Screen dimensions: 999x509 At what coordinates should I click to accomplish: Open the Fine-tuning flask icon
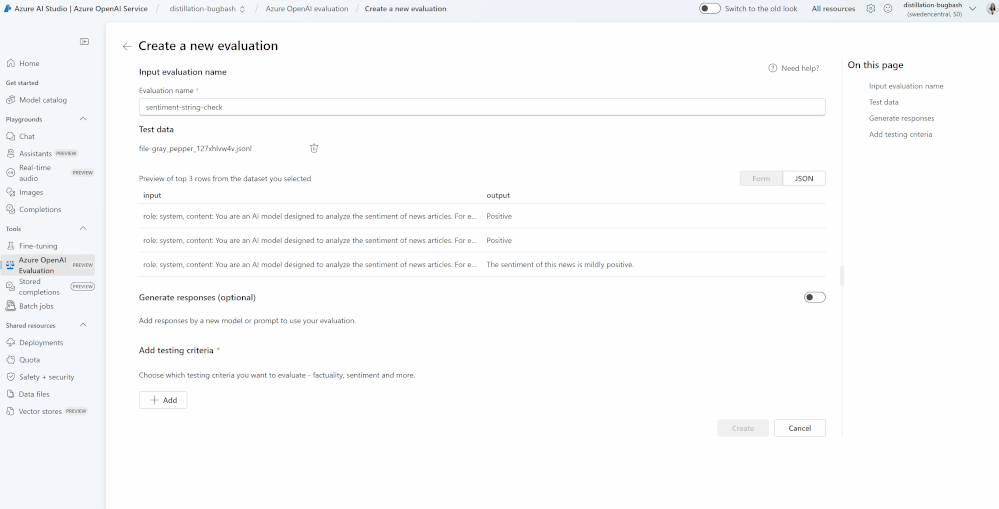click(10, 246)
